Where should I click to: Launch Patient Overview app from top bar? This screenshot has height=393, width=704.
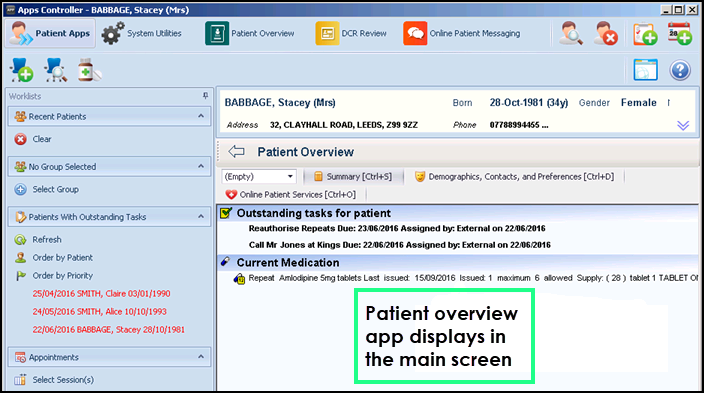coord(250,33)
